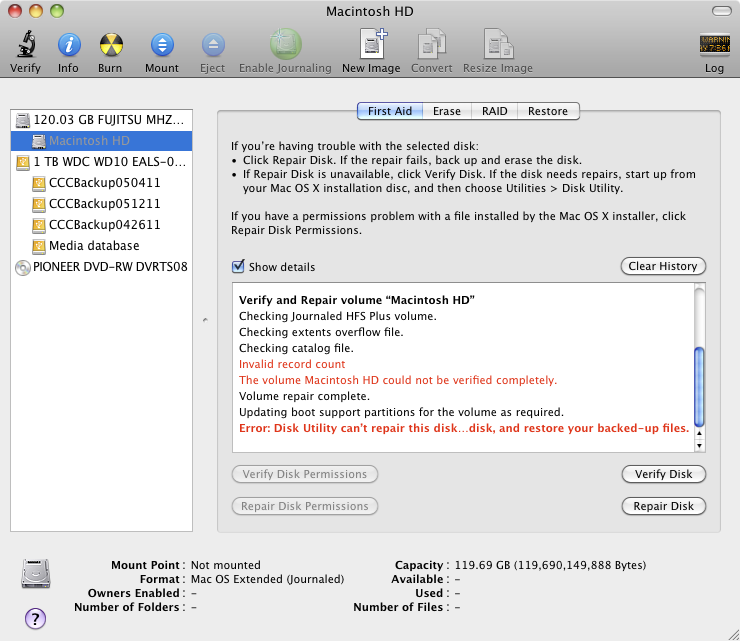The width and height of the screenshot is (740, 641).
Task: Select the Media database volume
Action: (101, 246)
